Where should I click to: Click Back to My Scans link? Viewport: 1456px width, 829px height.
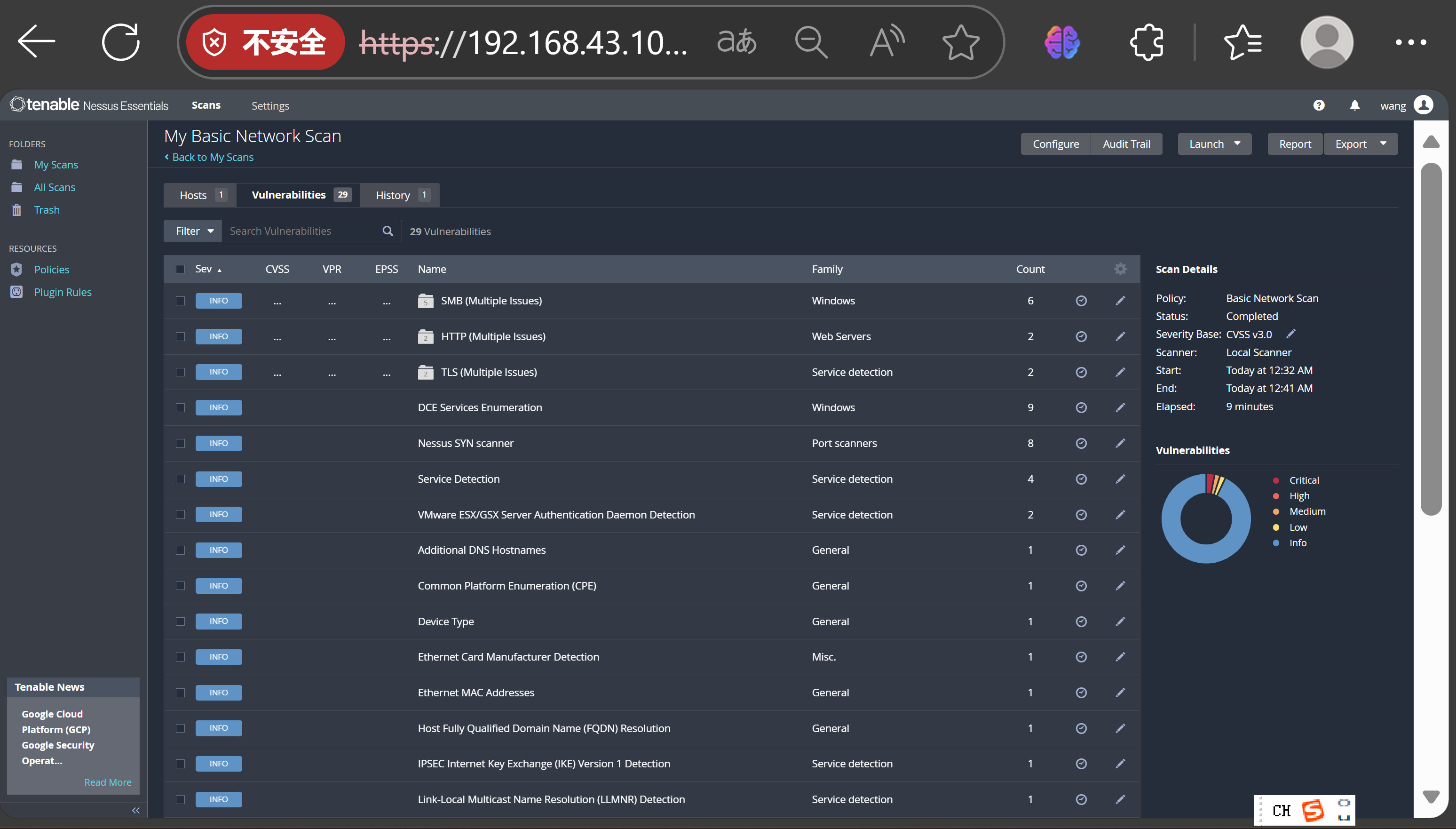[212, 157]
